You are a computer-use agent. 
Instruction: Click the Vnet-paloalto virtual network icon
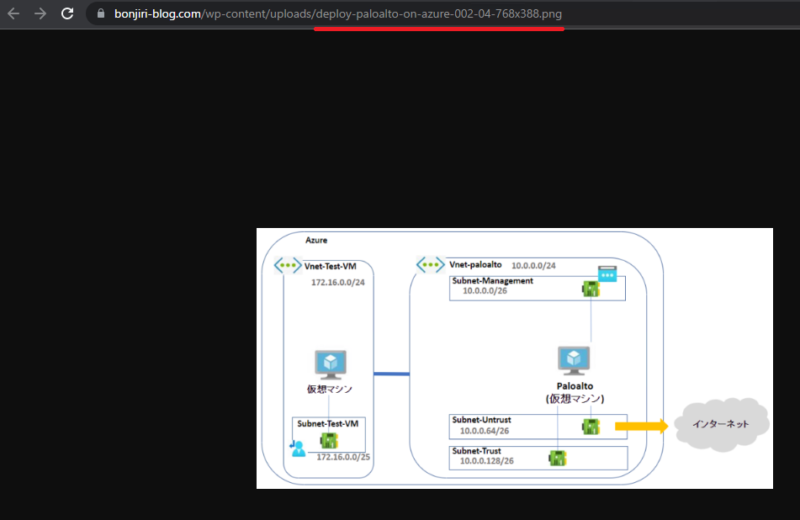(x=430, y=264)
